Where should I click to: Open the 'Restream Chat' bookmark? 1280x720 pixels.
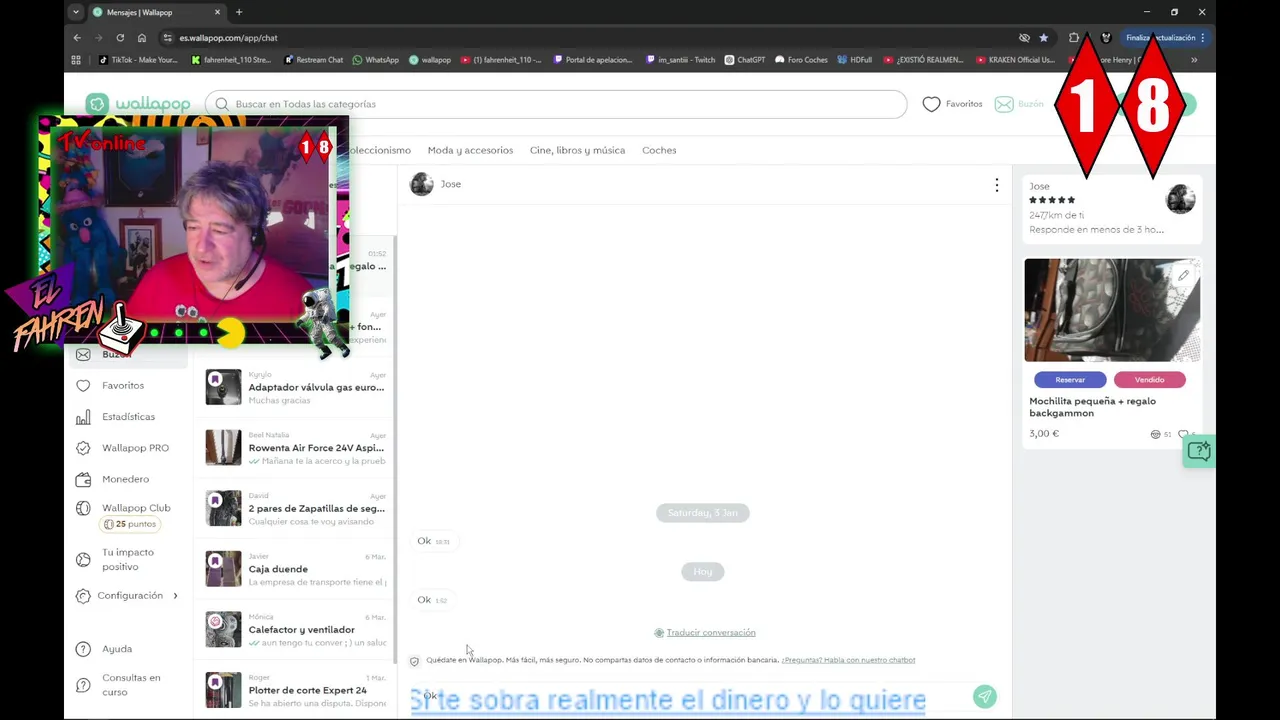click(x=314, y=60)
